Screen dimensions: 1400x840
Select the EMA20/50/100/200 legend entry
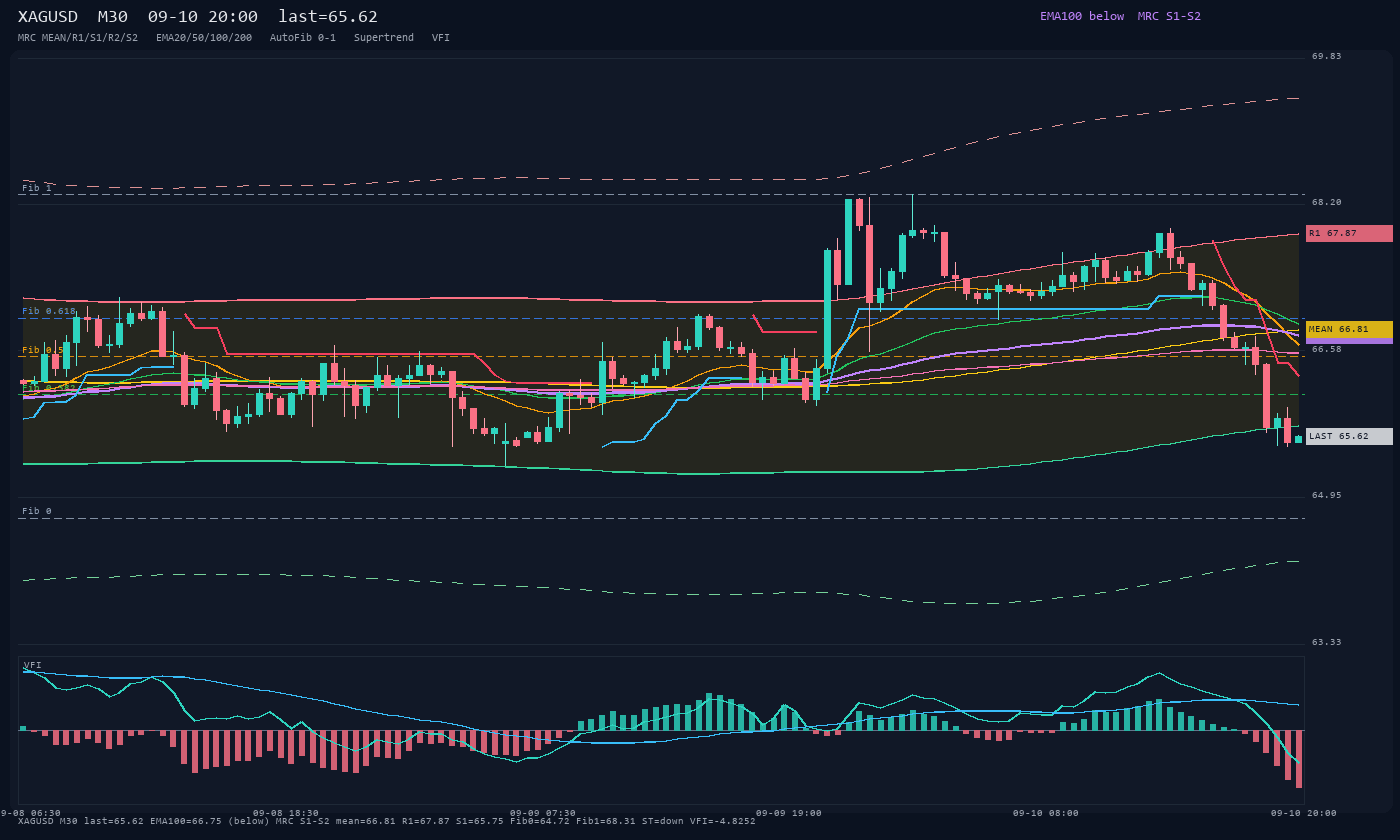coord(204,38)
